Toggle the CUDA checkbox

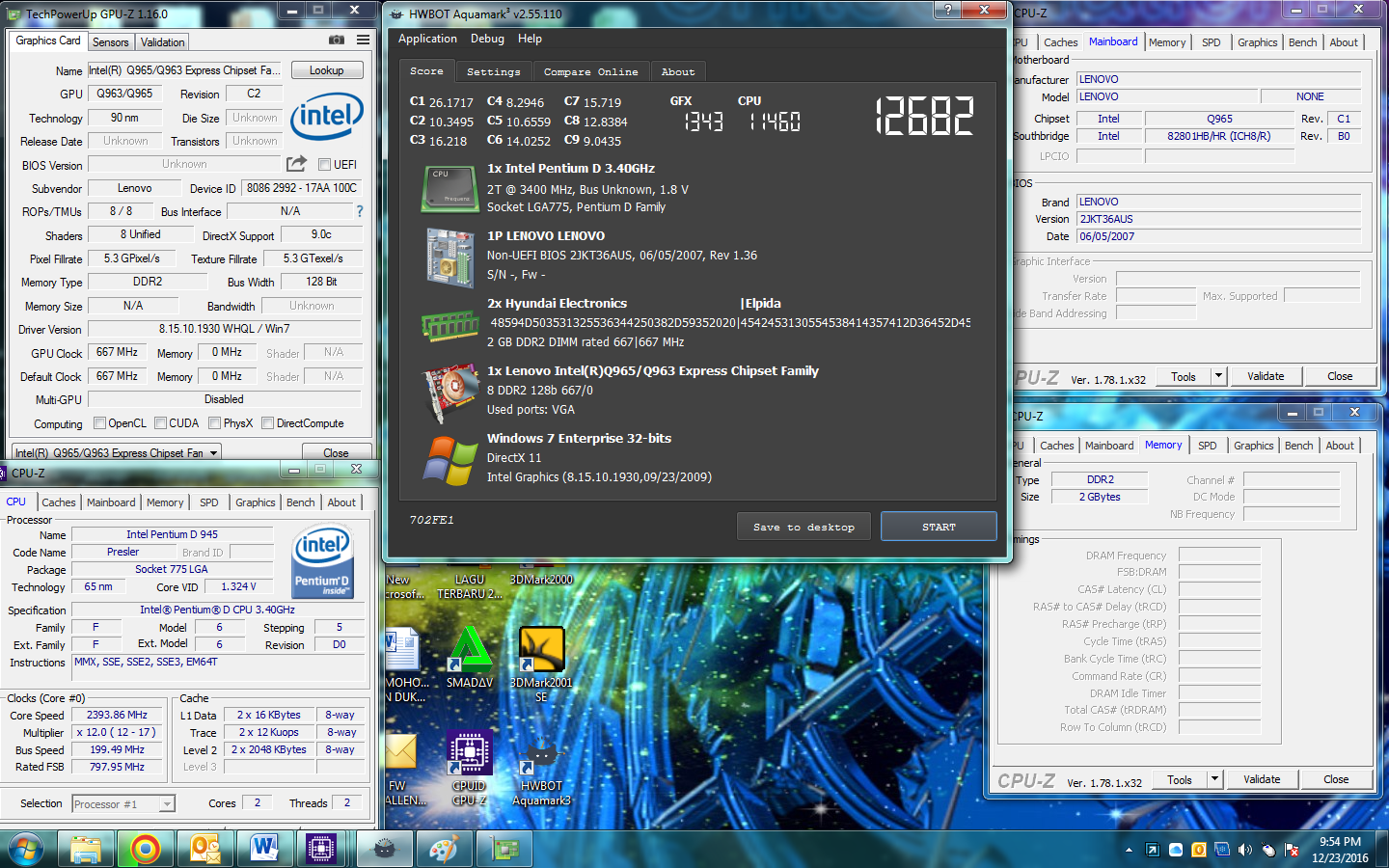tap(160, 422)
